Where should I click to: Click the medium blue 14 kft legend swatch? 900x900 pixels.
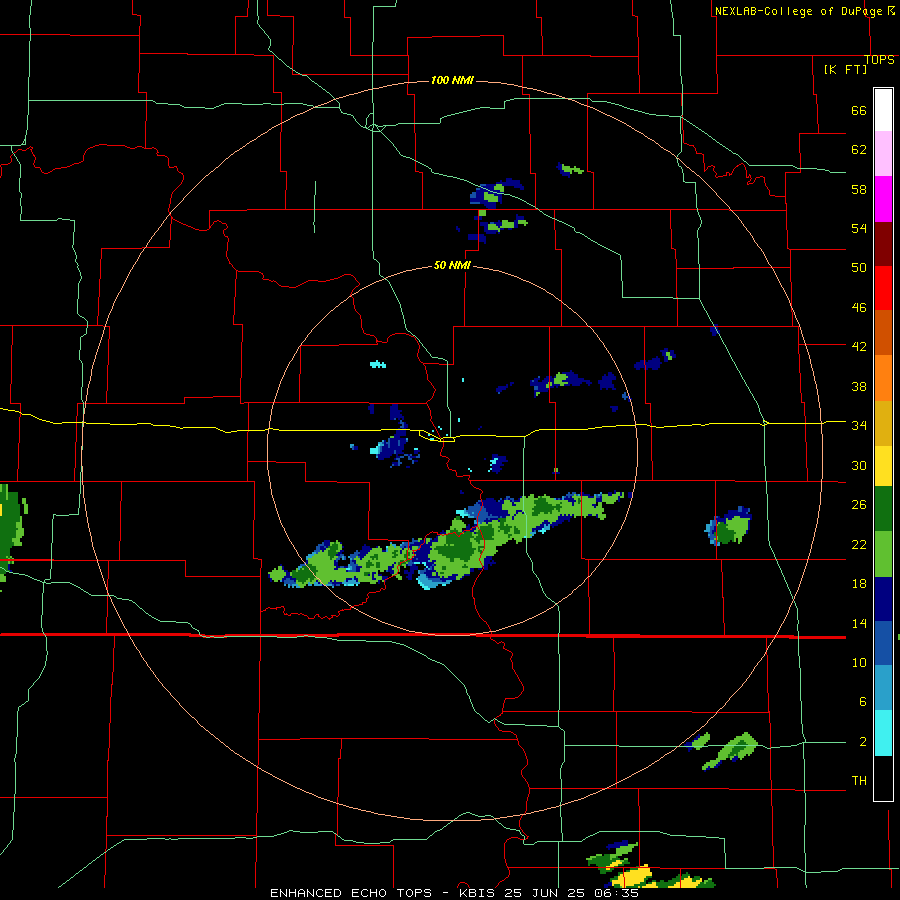[883, 644]
